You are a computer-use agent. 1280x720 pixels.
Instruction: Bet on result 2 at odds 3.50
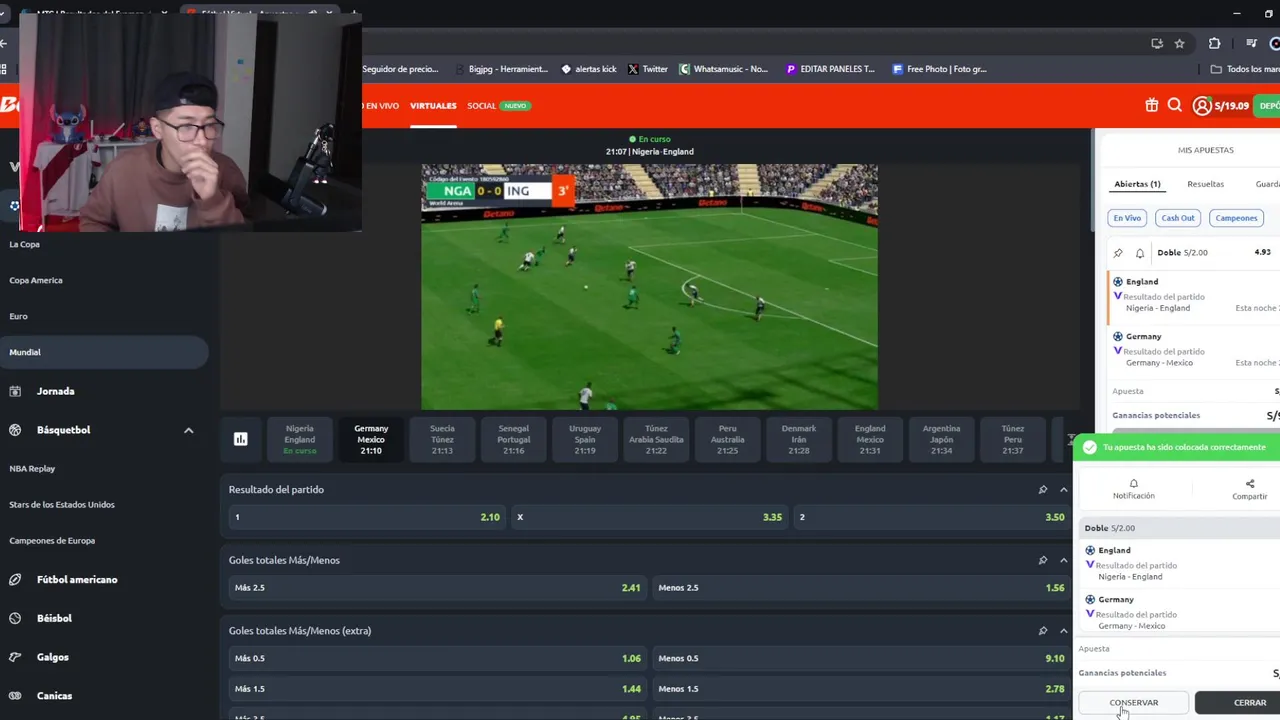932,517
